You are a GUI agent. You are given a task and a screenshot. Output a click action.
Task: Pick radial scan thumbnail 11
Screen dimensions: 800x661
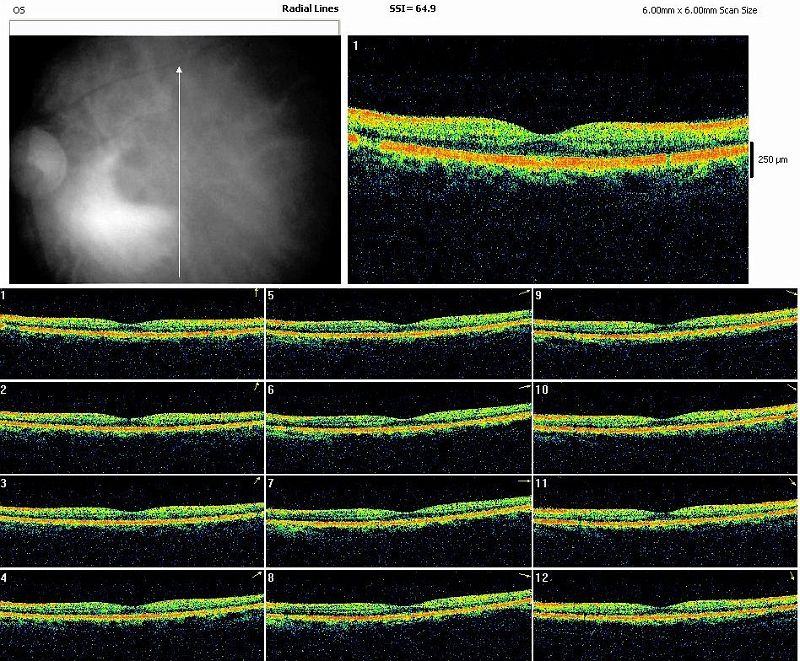pyautogui.click(x=666, y=520)
